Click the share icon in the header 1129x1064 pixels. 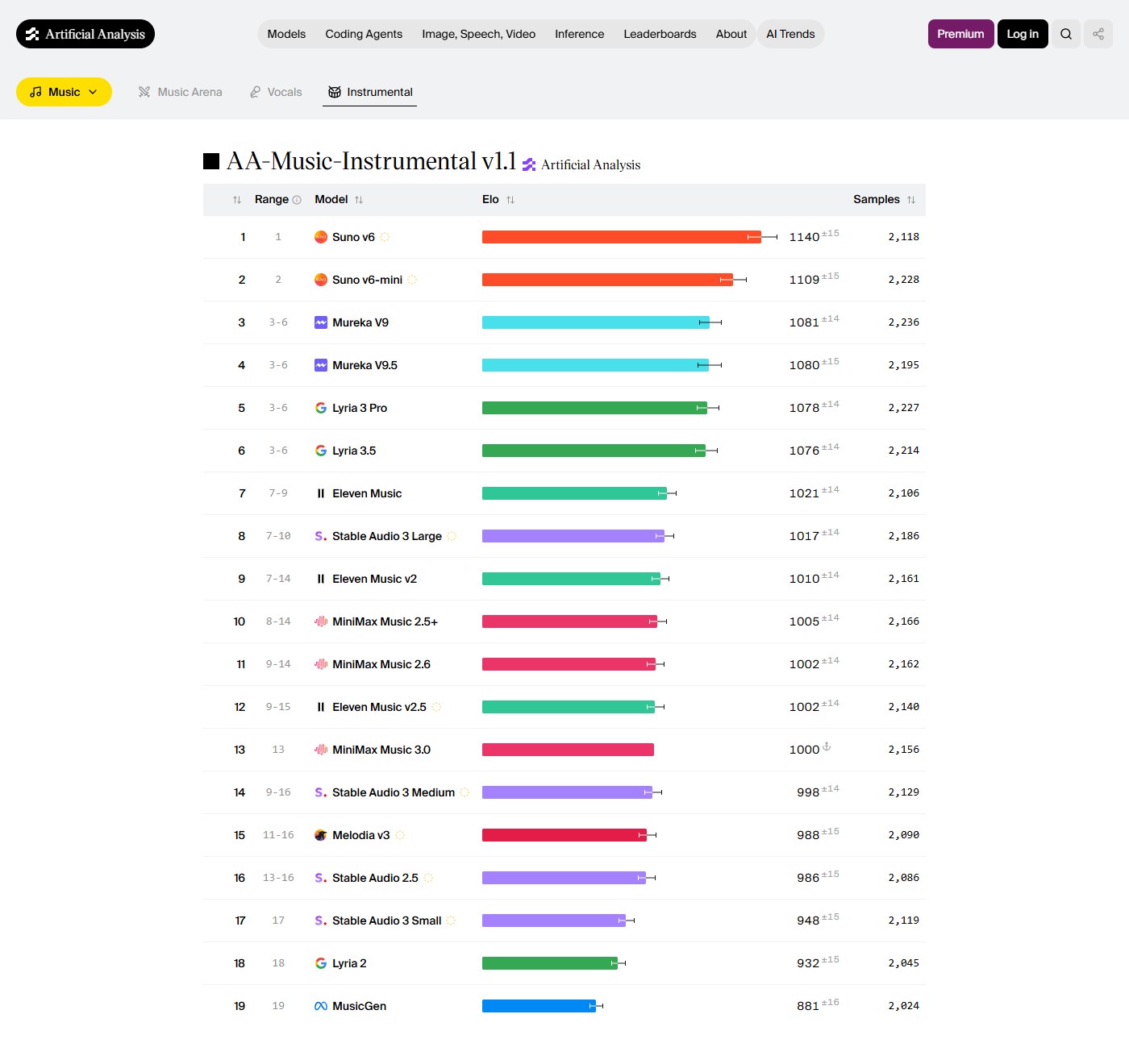(1098, 34)
